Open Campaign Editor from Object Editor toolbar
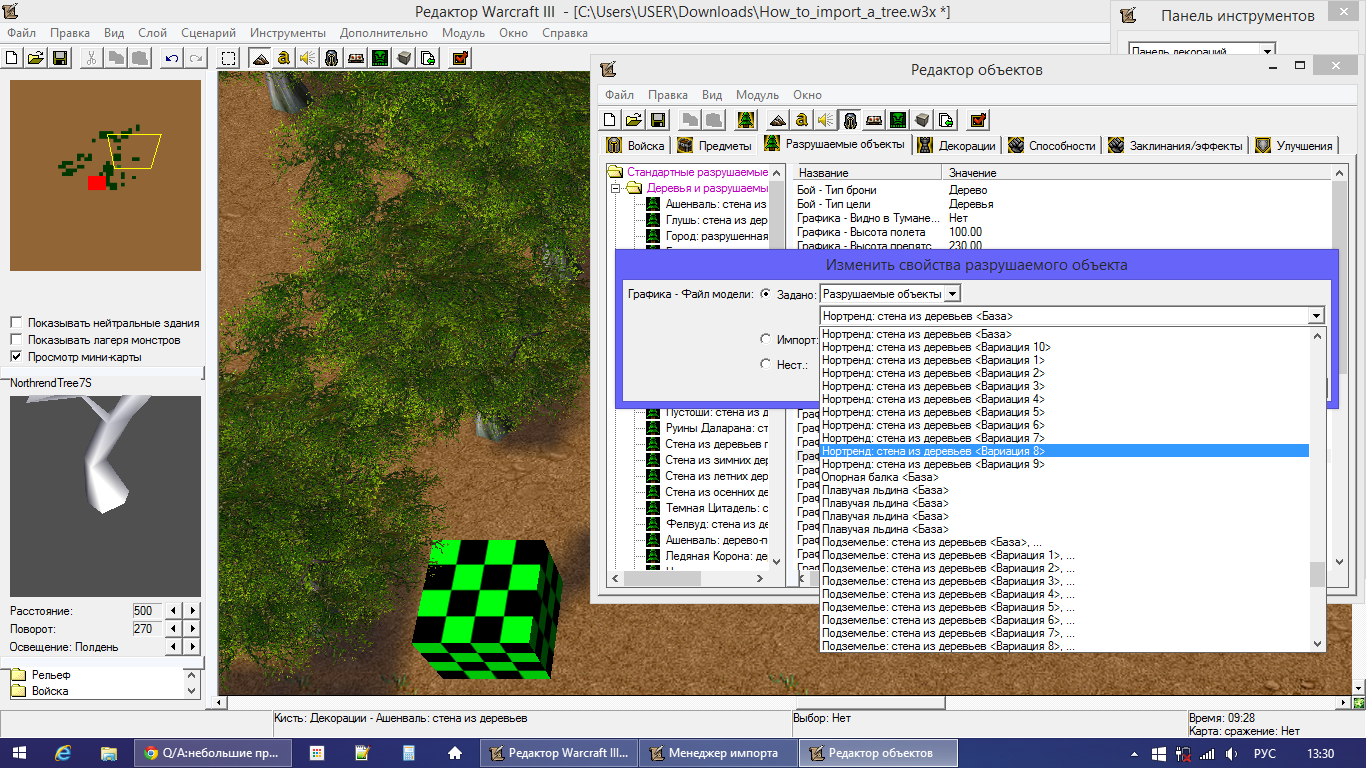 pos(873,120)
